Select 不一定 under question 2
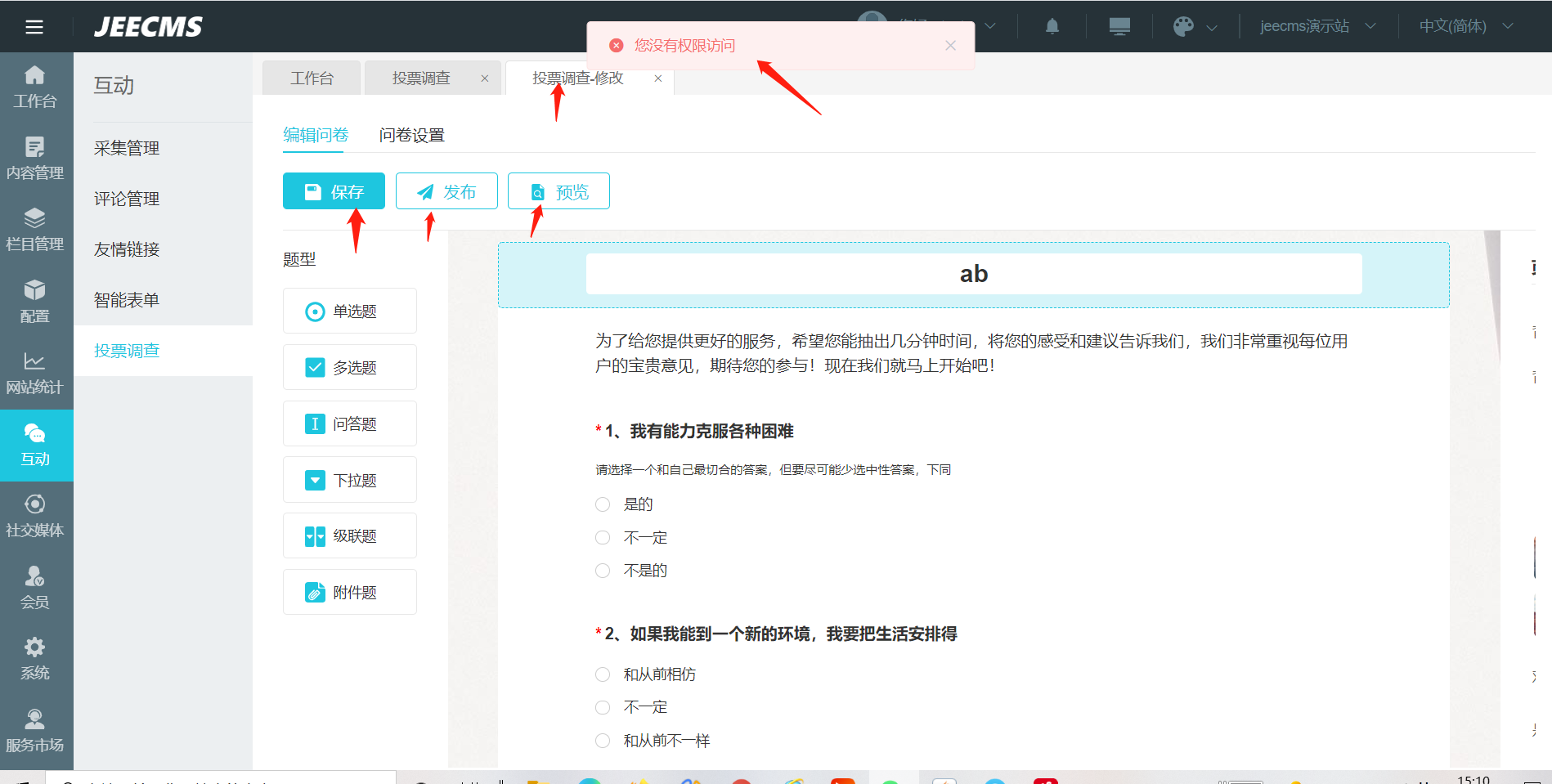This screenshot has width=1552, height=784. tap(603, 707)
